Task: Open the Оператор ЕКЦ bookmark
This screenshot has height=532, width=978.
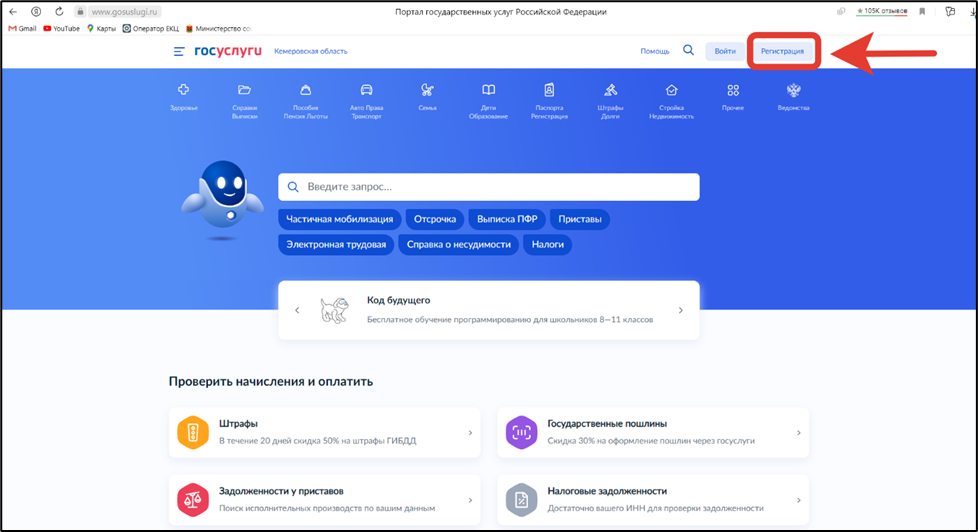Action: (x=150, y=29)
